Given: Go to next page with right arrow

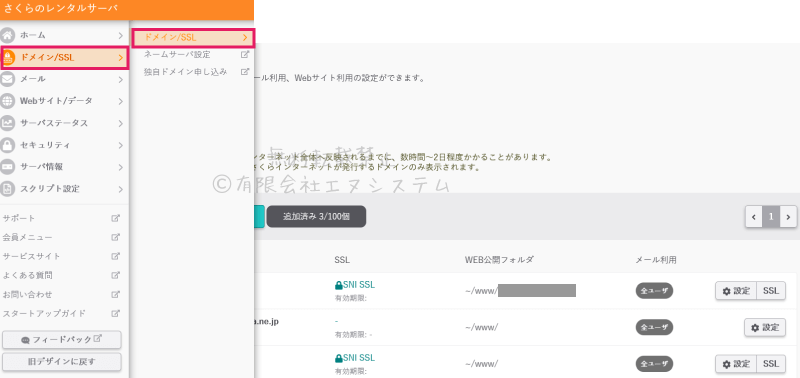Looking at the screenshot, I should pyautogui.click(x=788, y=217).
